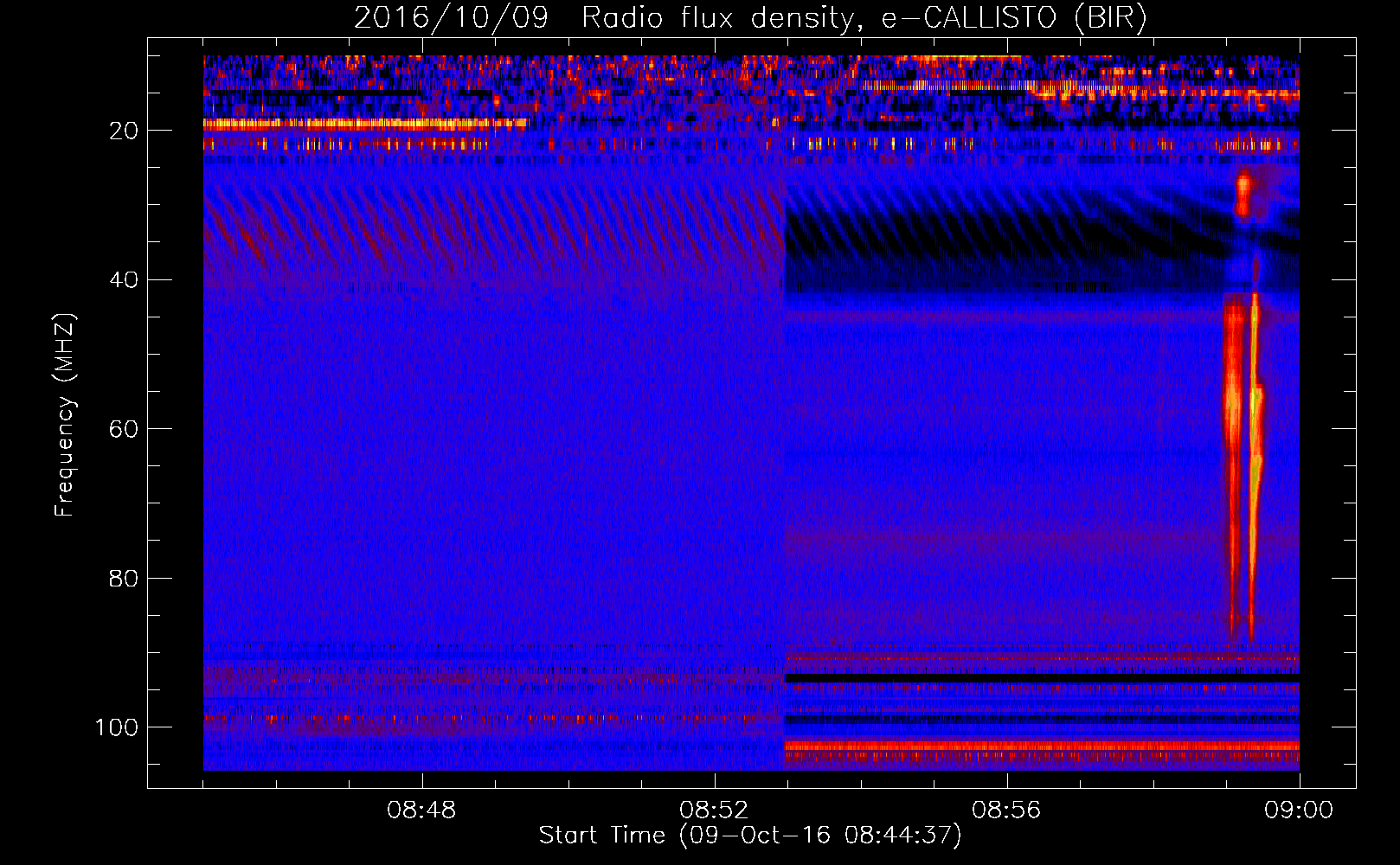Image resolution: width=1400 pixels, height=865 pixels.
Task: Click the small red burst blob near 30 MHz
Action: (1244, 194)
